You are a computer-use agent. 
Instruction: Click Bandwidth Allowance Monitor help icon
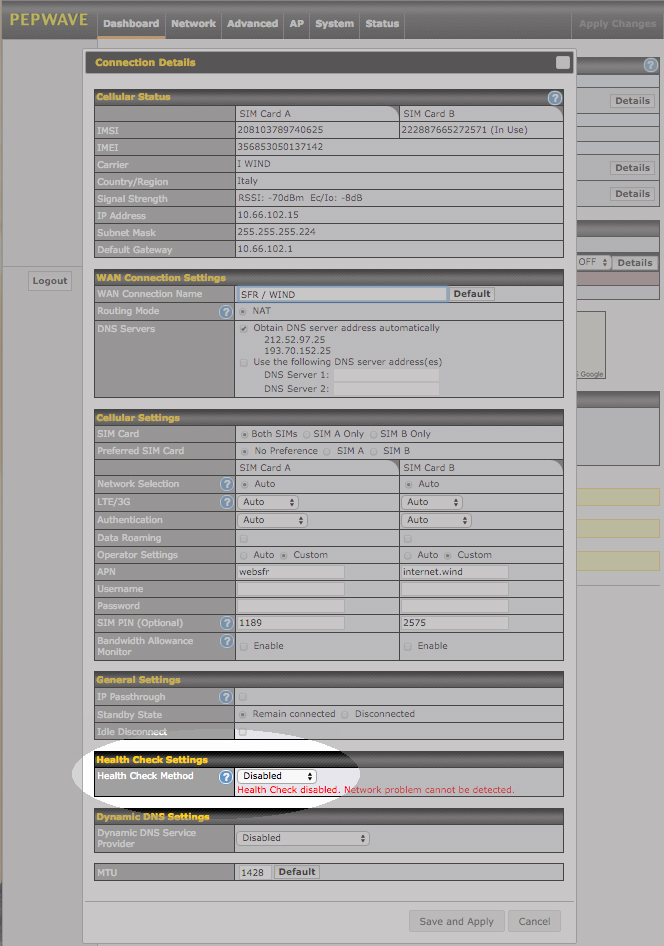pyautogui.click(x=226, y=641)
